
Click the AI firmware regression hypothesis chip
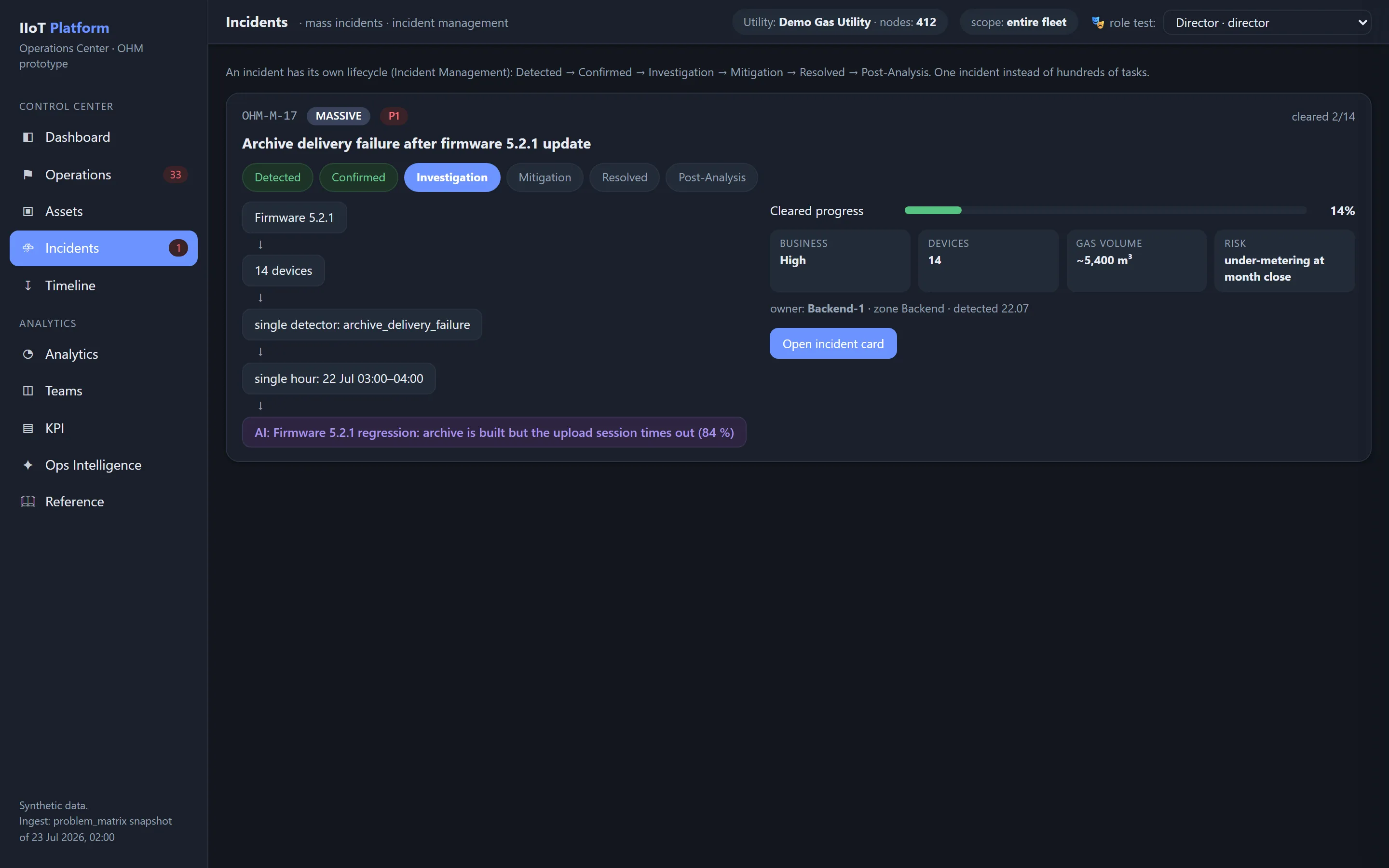pyautogui.click(x=494, y=432)
